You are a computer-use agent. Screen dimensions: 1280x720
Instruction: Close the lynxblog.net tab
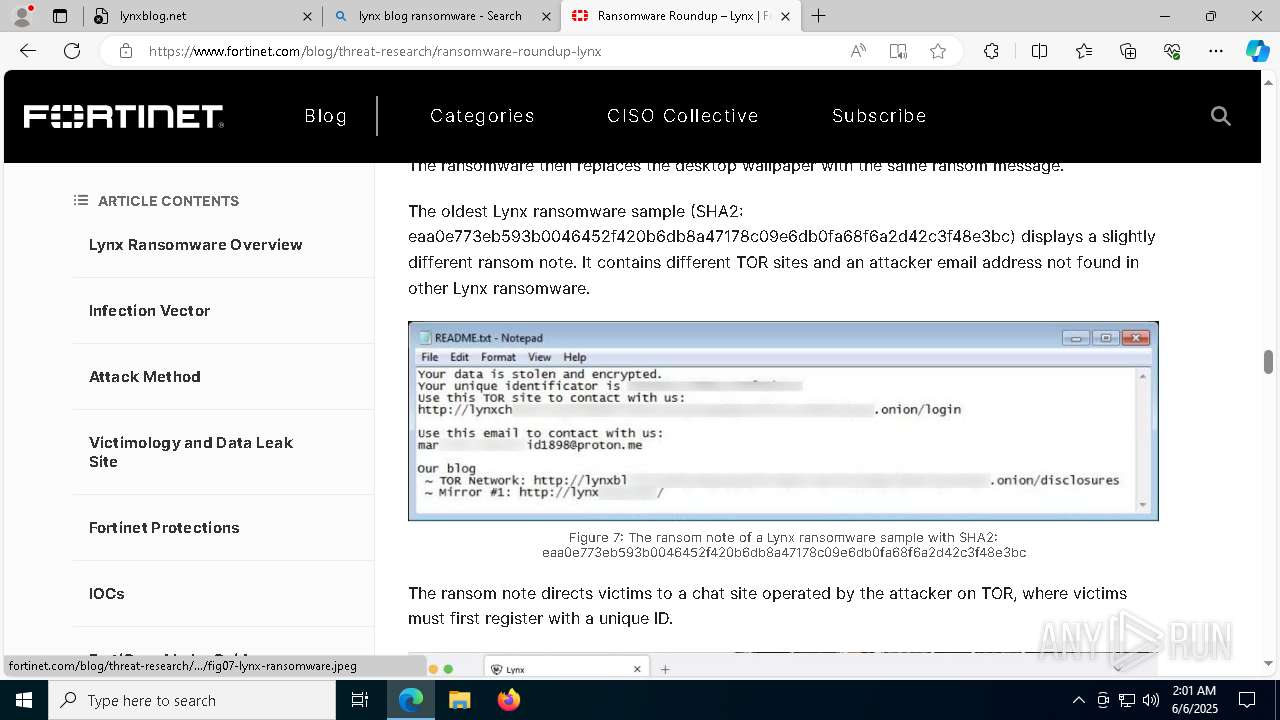pos(307,16)
